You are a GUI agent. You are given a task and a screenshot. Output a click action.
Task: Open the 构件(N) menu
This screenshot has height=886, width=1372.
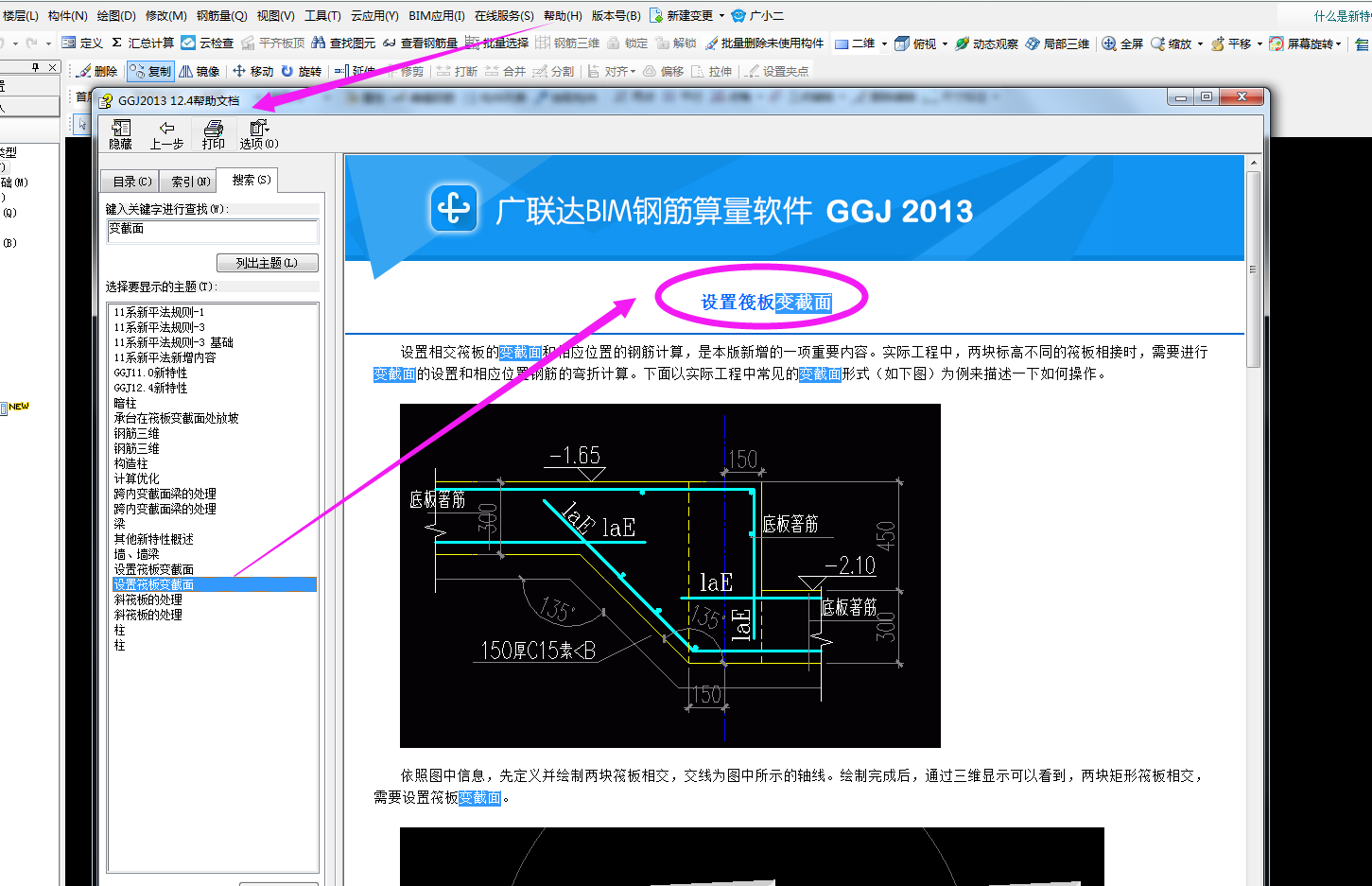pyautogui.click(x=68, y=16)
